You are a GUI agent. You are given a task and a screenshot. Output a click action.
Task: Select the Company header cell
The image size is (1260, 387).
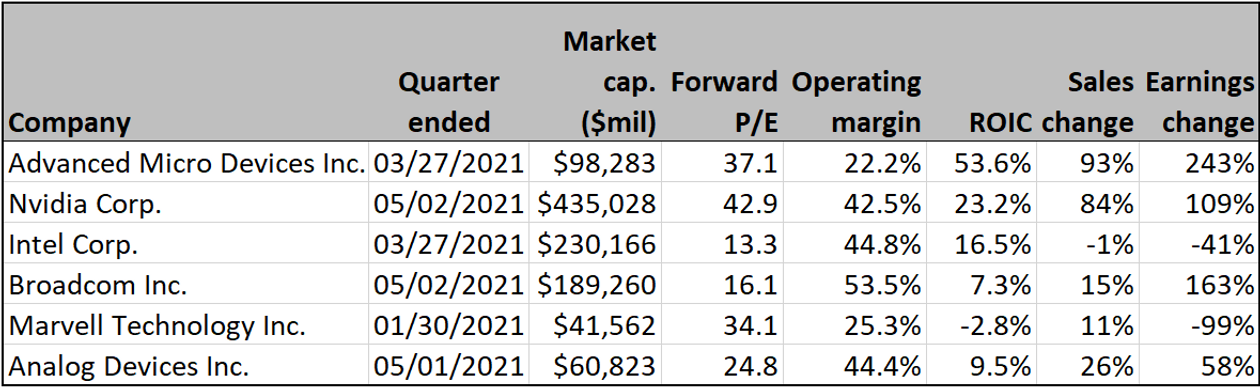click(x=186, y=72)
